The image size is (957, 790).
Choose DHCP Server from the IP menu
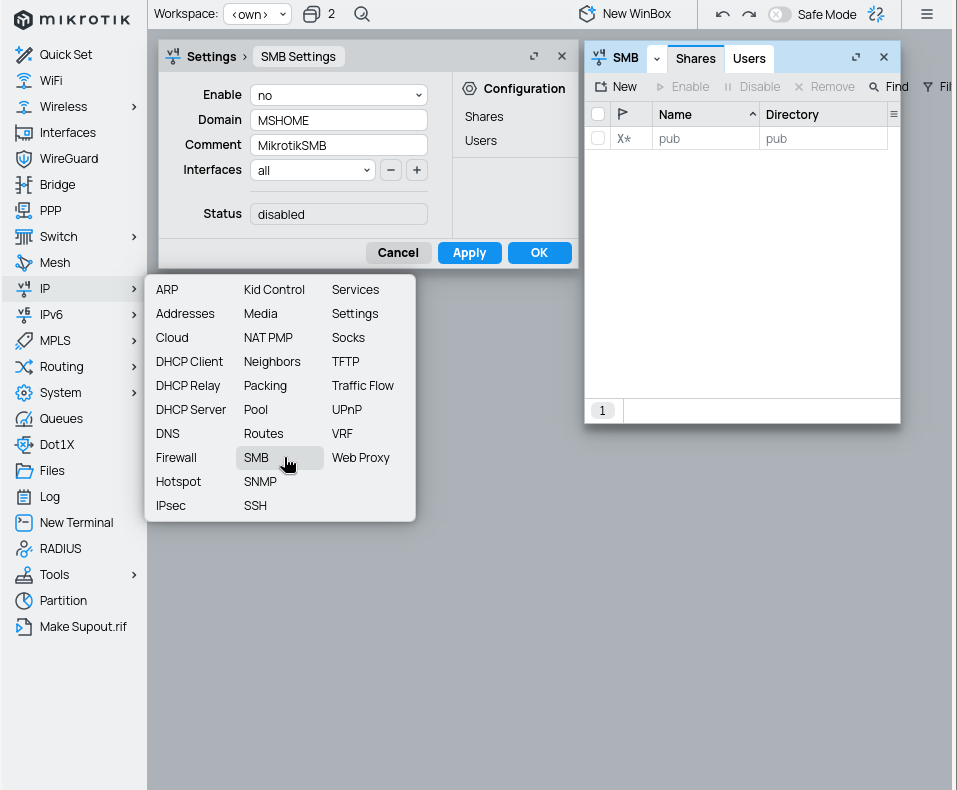coord(190,410)
